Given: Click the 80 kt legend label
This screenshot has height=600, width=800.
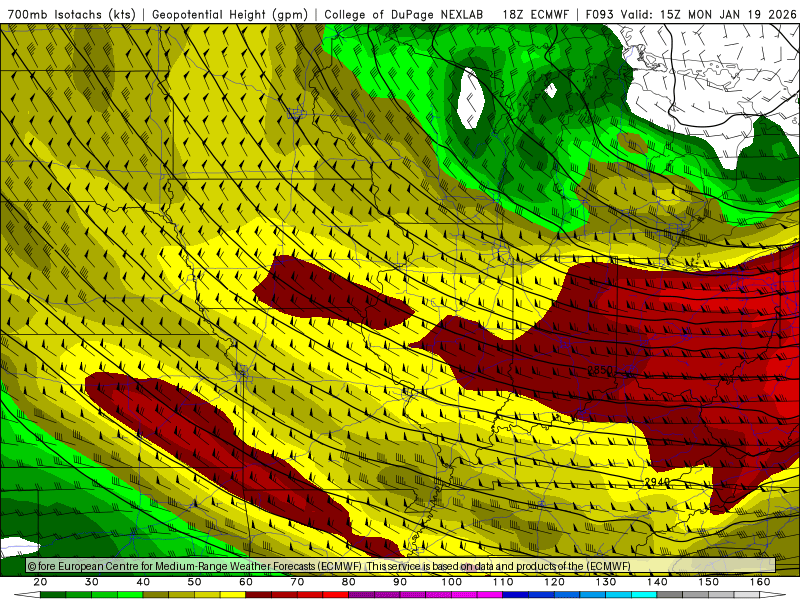Looking at the screenshot, I should [349, 582].
